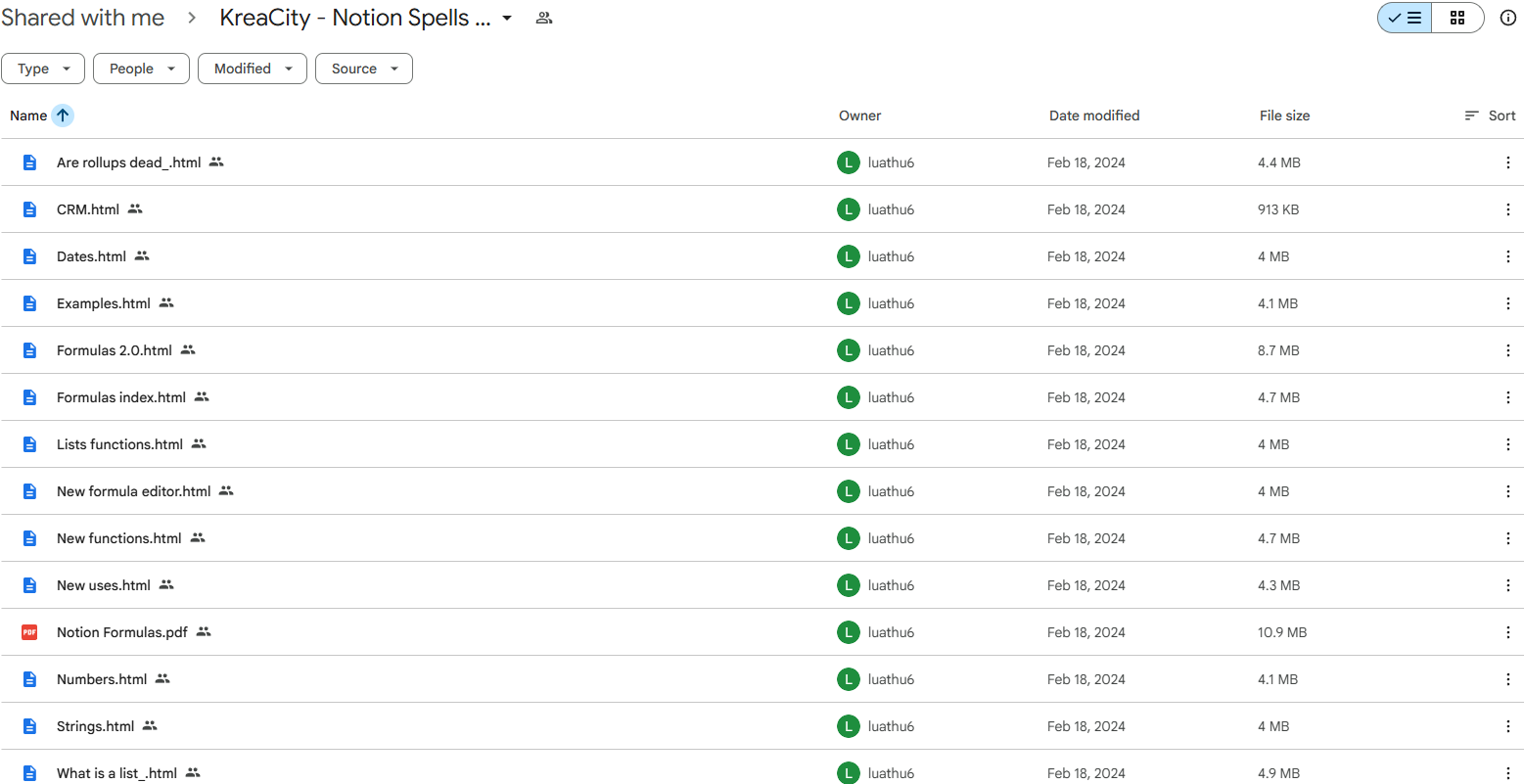
Task: Click the document icon of Dates.html
Action: point(29,256)
